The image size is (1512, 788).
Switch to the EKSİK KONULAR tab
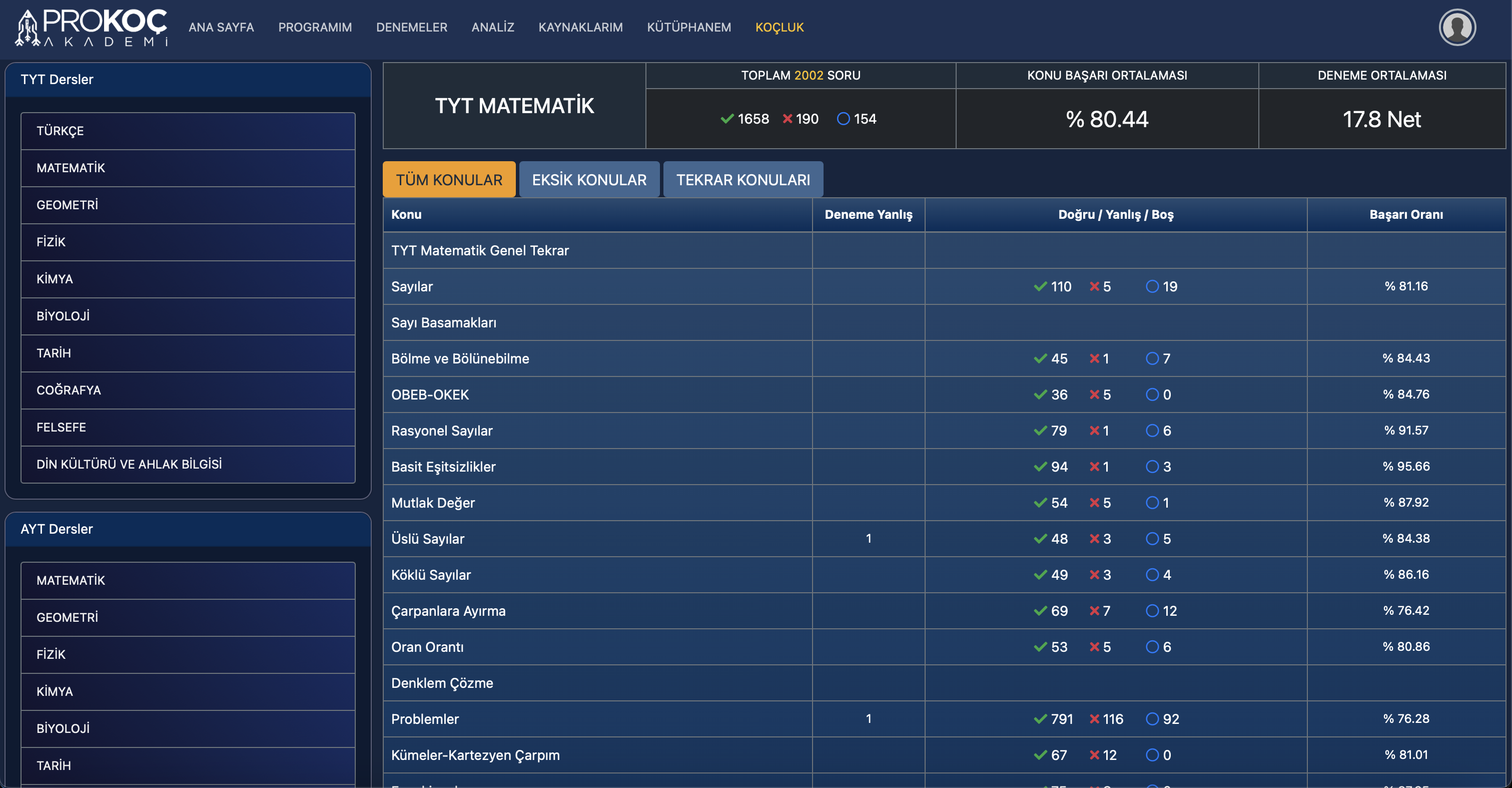[x=589, y=180]
